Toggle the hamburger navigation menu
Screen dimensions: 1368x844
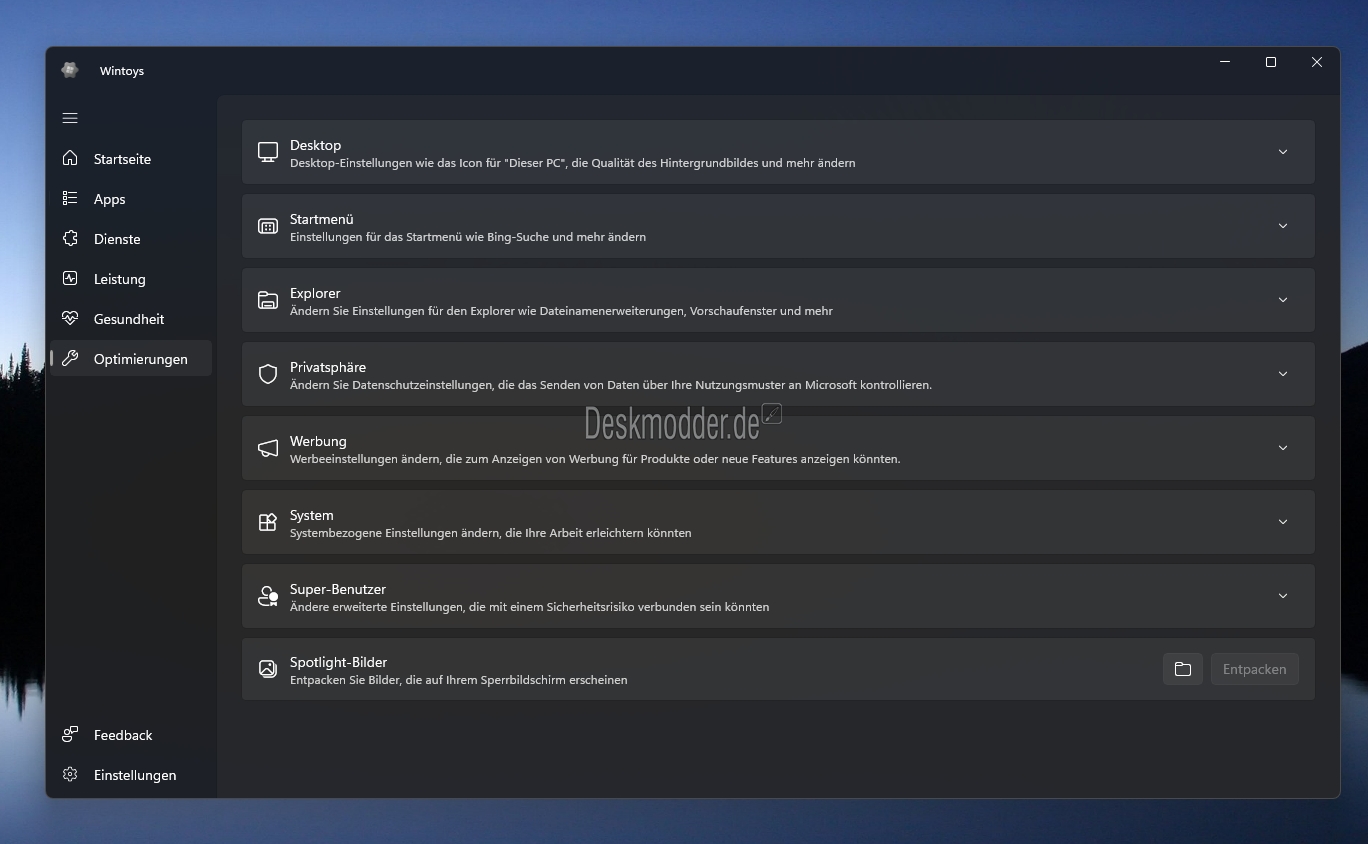(x=70, y=118)
